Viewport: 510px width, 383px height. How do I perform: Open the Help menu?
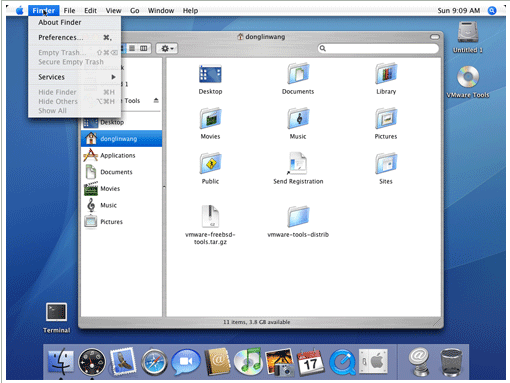coord(190,10)
